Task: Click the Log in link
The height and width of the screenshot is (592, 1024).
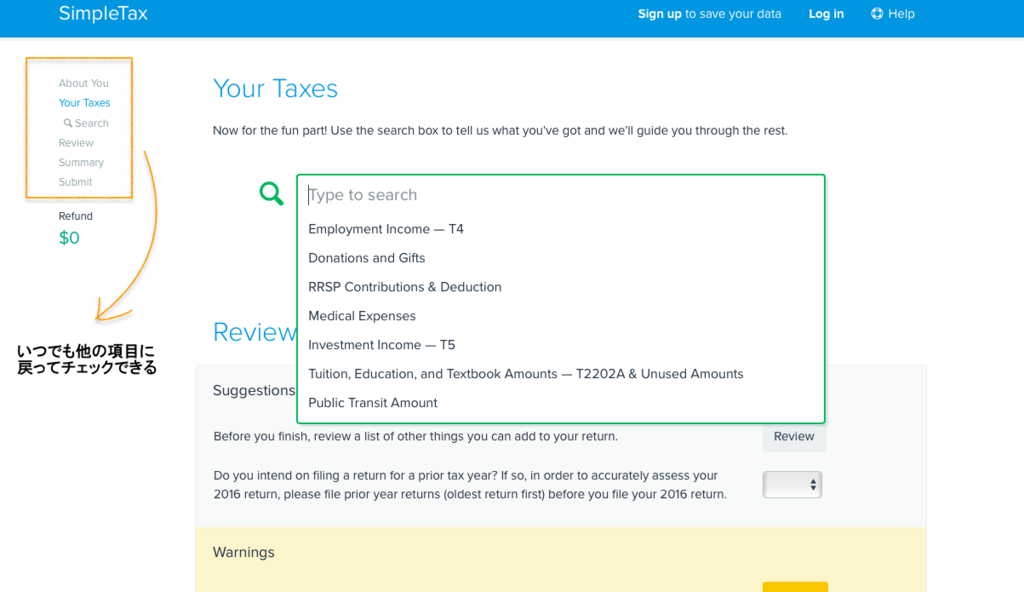Action: pyautogui.click(x=826, y=14)
